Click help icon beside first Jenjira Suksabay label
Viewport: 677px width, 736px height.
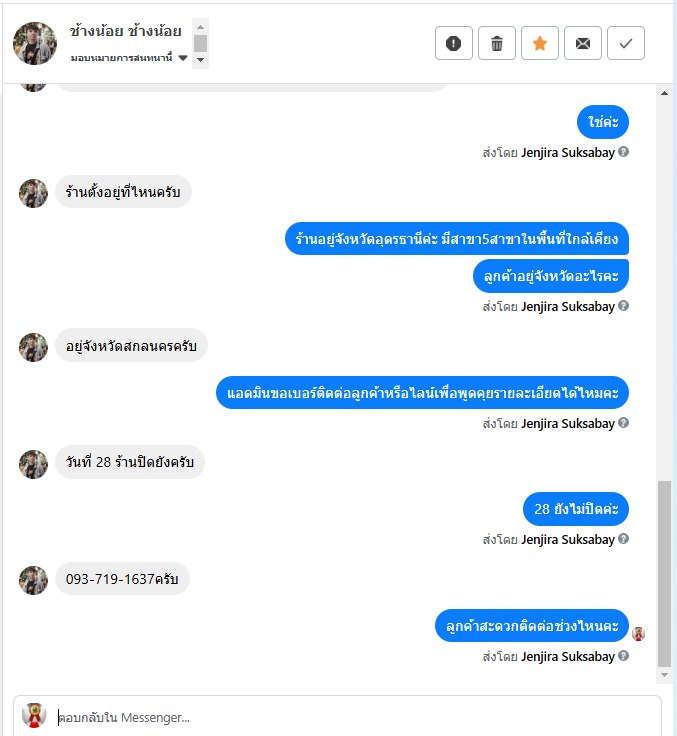coord(623,152)
